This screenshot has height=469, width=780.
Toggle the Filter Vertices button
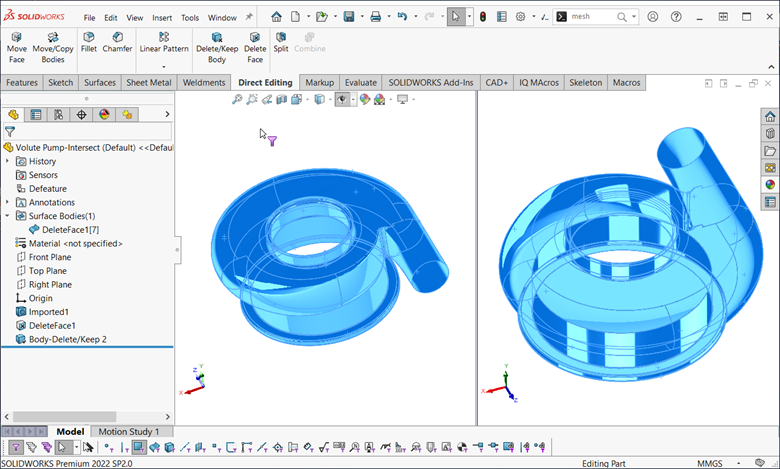108,447
